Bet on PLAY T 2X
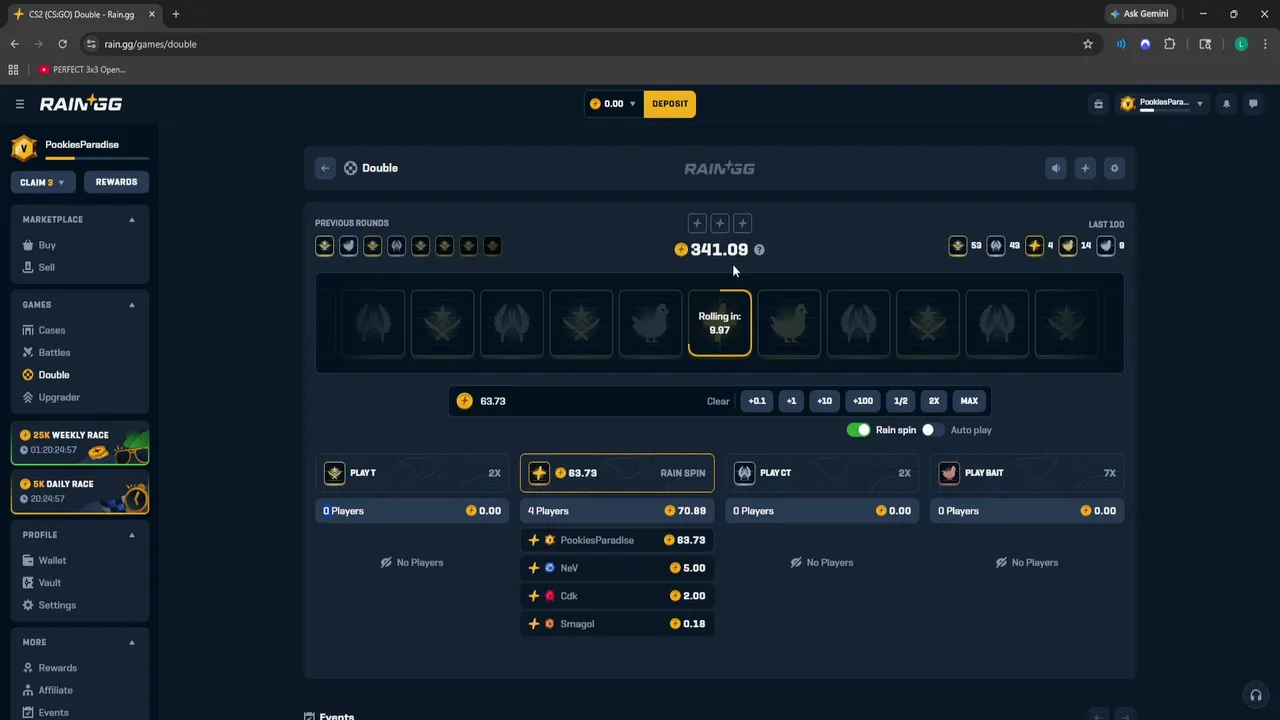This screenshot has width=1280, height=720. 412,473
